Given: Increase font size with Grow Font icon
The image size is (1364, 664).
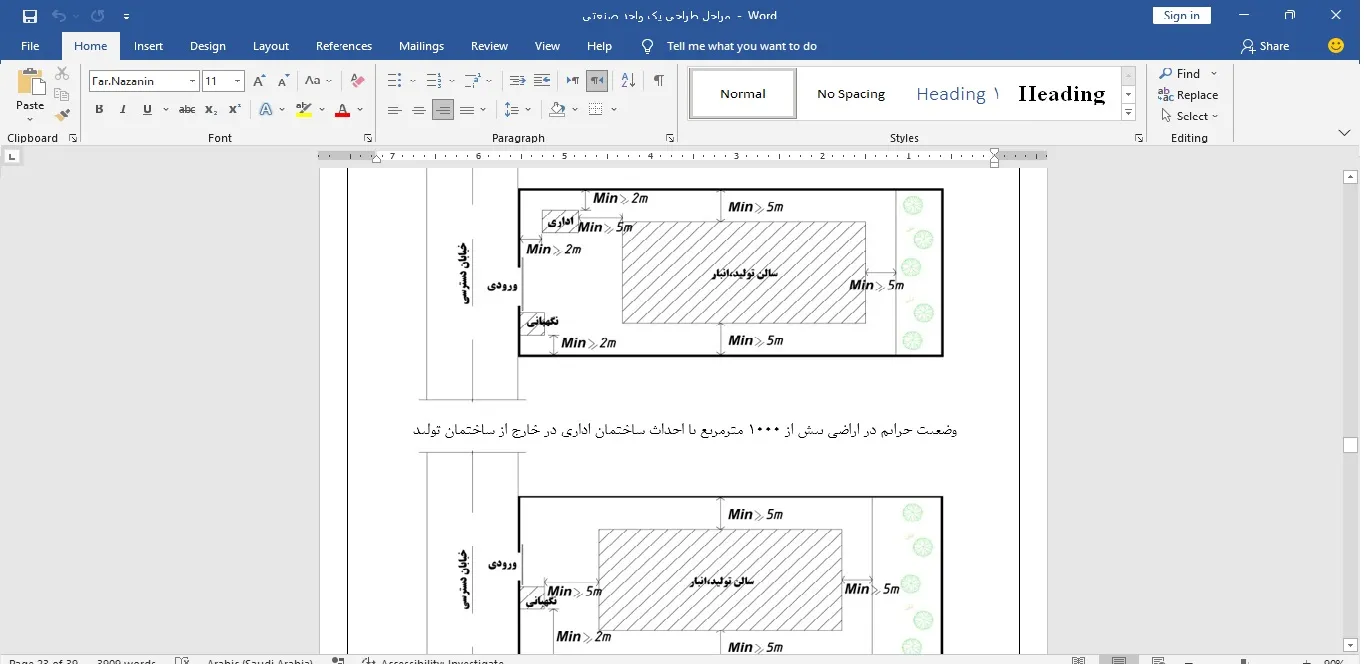Looking at the screenshot, I should (260, 81).
